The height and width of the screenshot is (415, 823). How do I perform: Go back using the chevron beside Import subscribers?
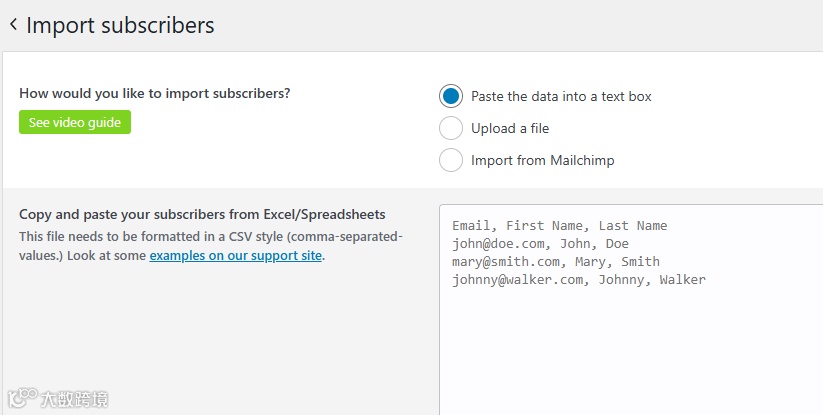click(x=13, y=25)
